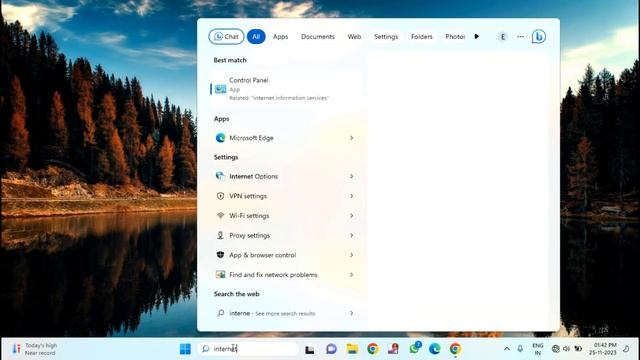Open weather widget Today's high
The image size is (640, 360).
pos(35,349)
